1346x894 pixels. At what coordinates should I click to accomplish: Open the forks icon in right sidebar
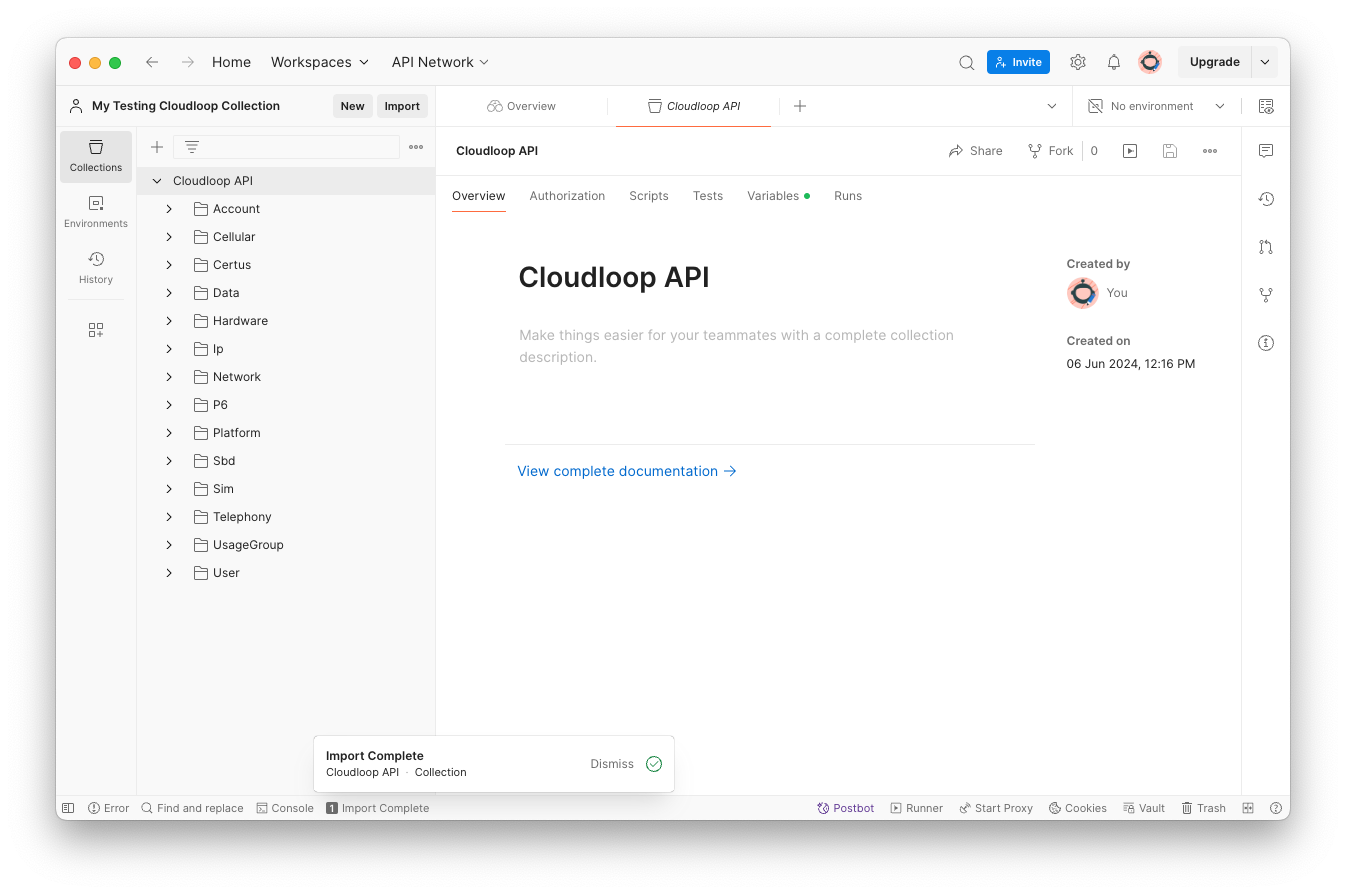1266,295
